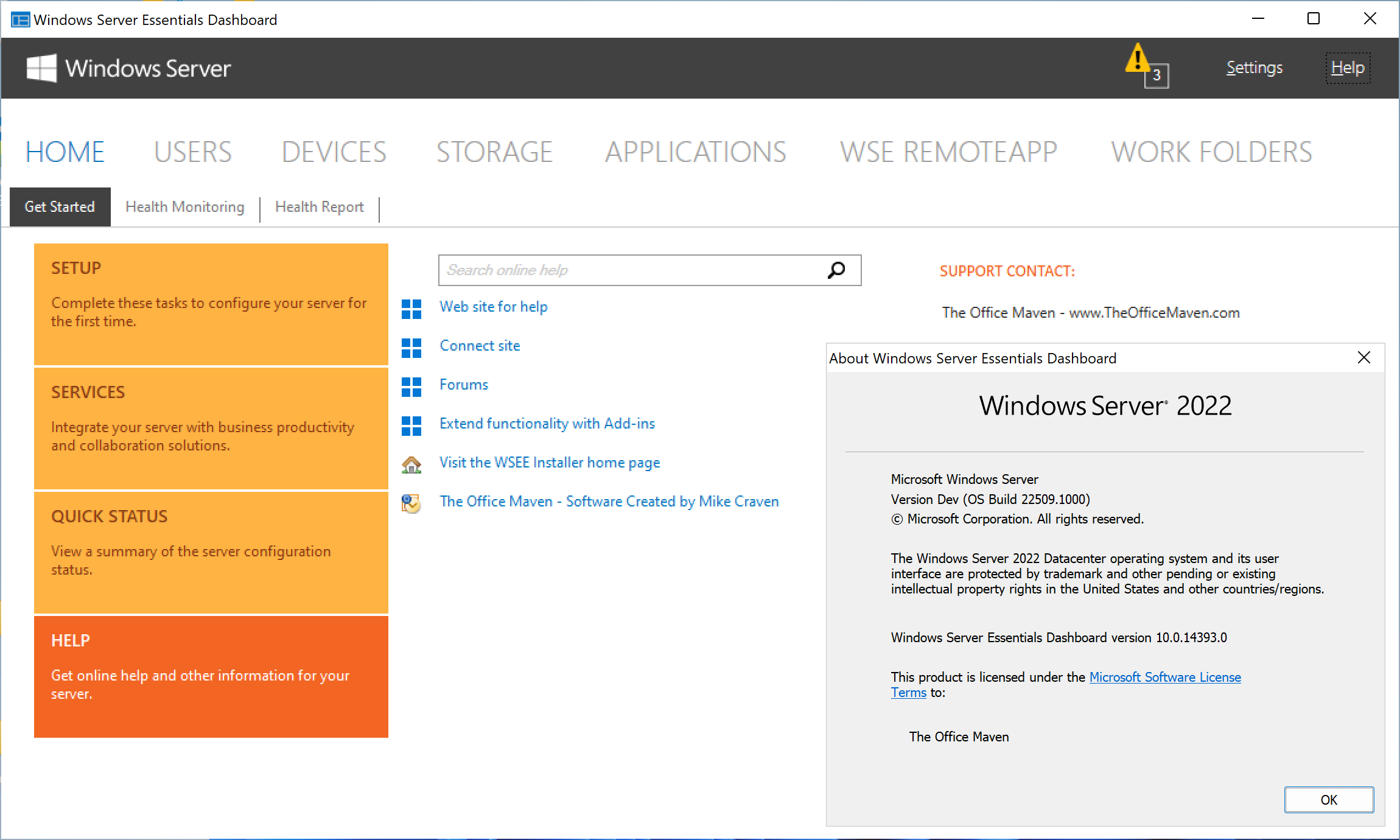The width and height of the screenshot is (1400, 840).
Task: Open the STORAGE tab
Action: pos(495,152)
